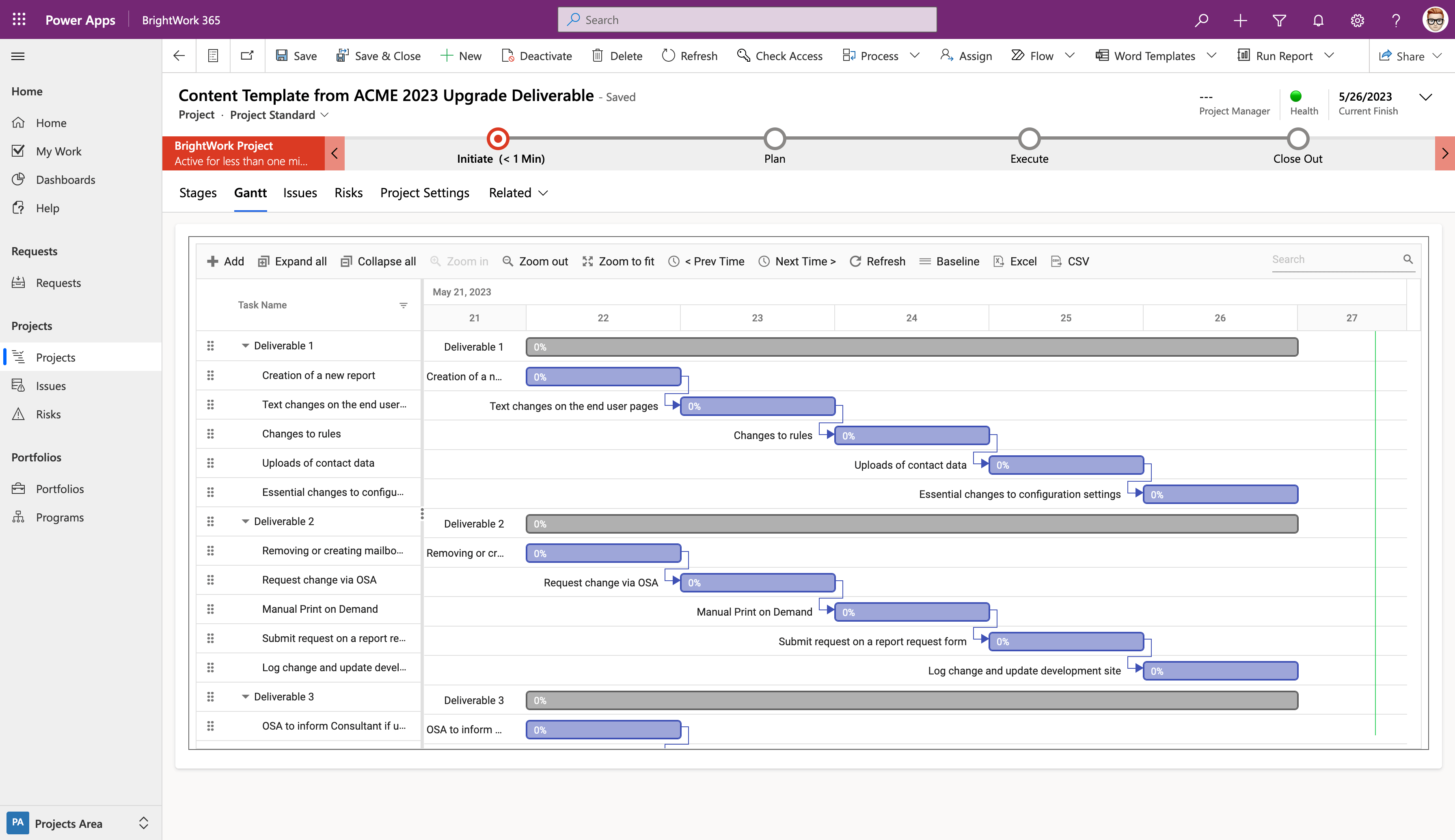
Task: Click Next Time in Gantt toolbar
Action: tap(797, 261)
